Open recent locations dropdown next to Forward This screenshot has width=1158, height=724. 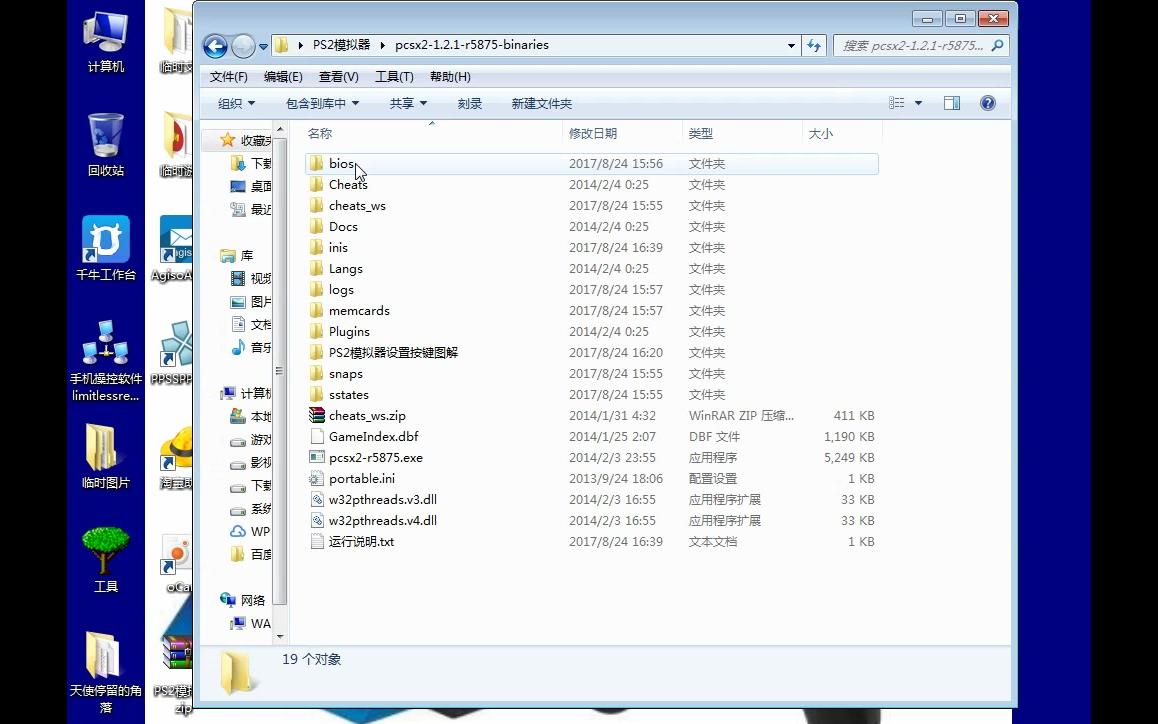pos(263,46)
